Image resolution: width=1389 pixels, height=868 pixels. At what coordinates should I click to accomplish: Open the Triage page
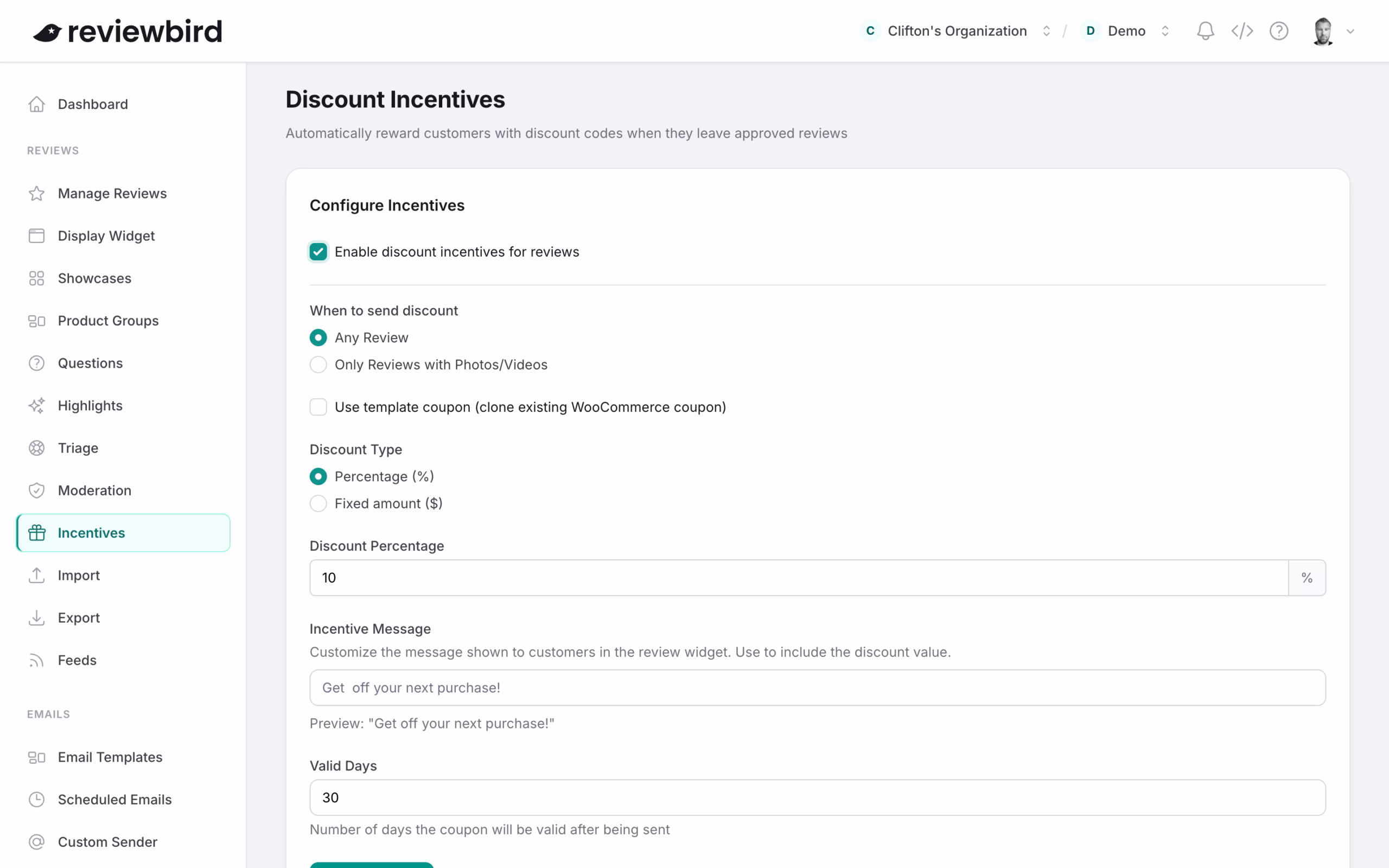click(123, 448)
